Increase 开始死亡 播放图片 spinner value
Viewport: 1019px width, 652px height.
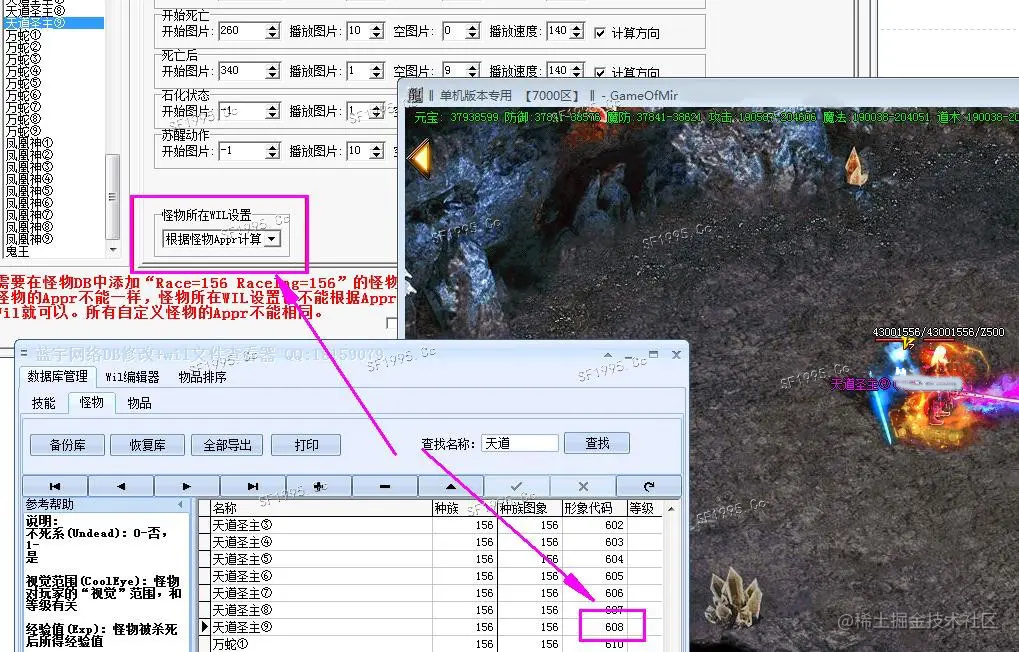376,27
